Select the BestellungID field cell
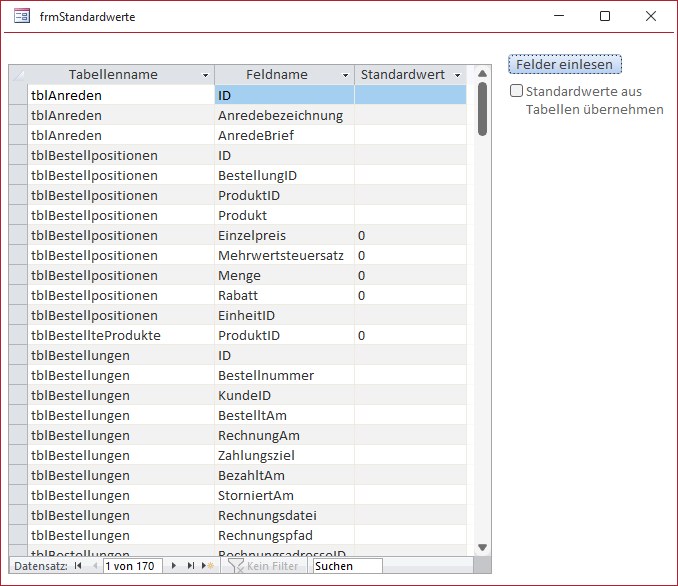The height and width of the screenshot is (586, 678). coord(284,176)
